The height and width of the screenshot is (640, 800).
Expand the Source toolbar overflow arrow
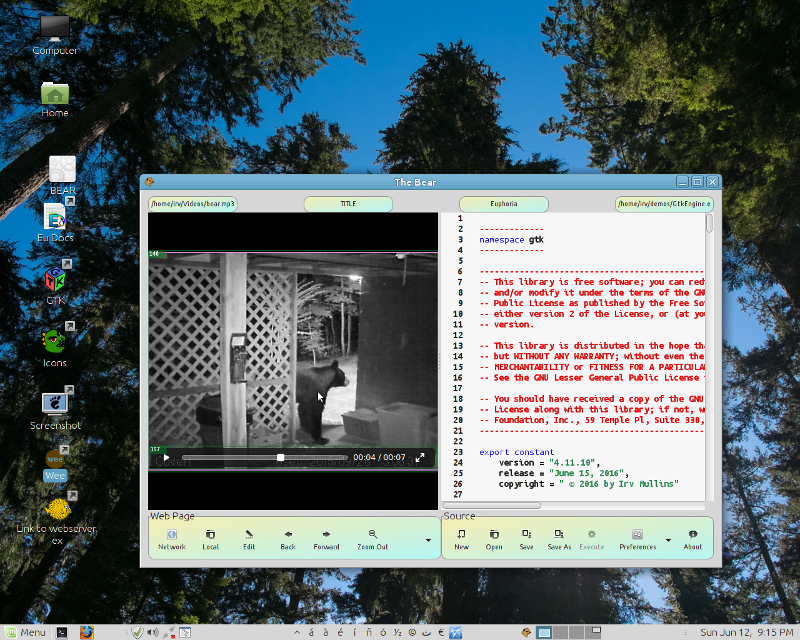tap(668, 540)
